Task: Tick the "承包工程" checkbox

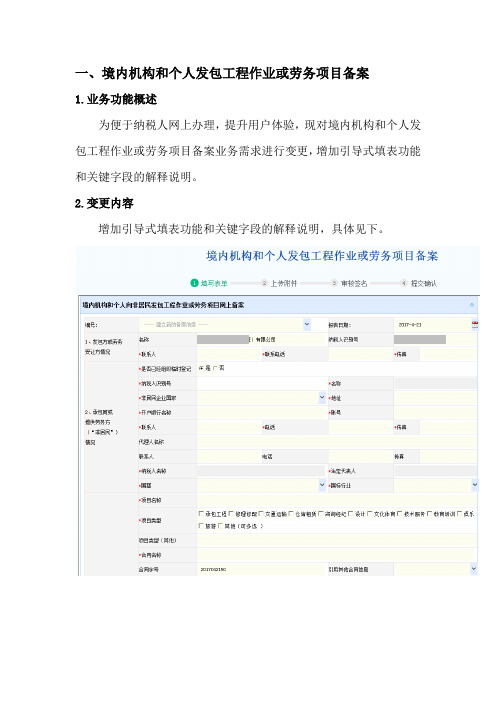Action: [x=201, y=514]
